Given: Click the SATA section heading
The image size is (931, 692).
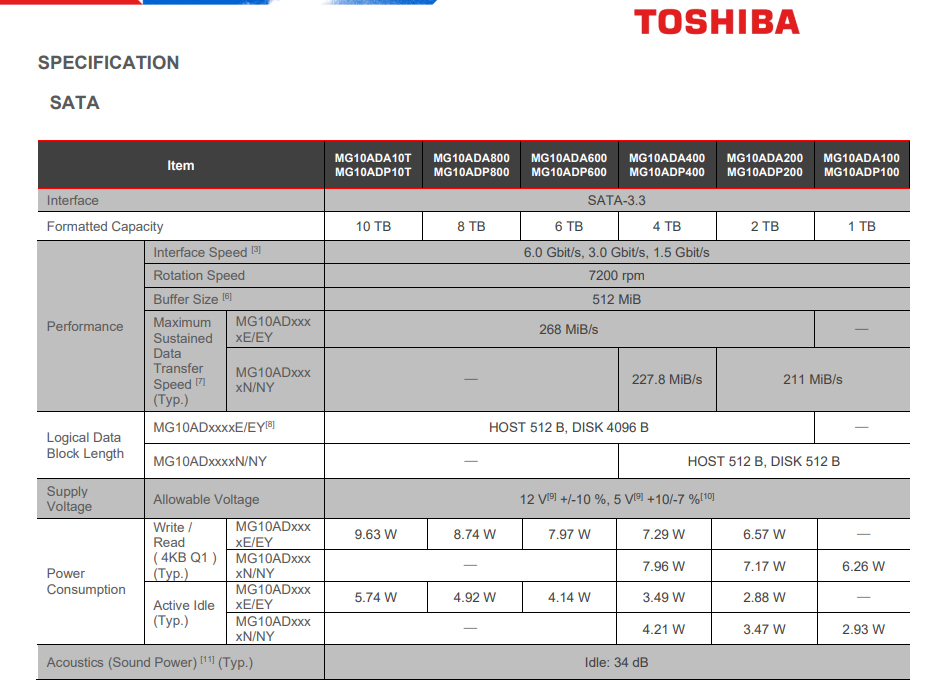Looking at the screenshot, I should (x=74, y=103).
